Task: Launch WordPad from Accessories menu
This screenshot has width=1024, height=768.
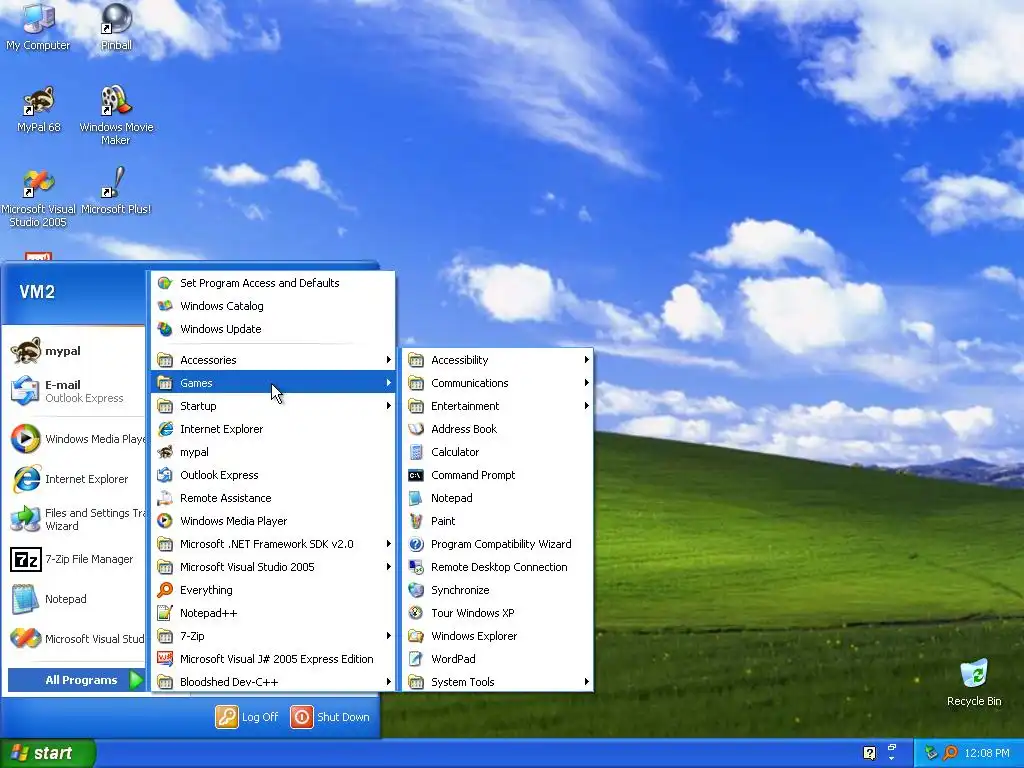Action: [498, 659]
